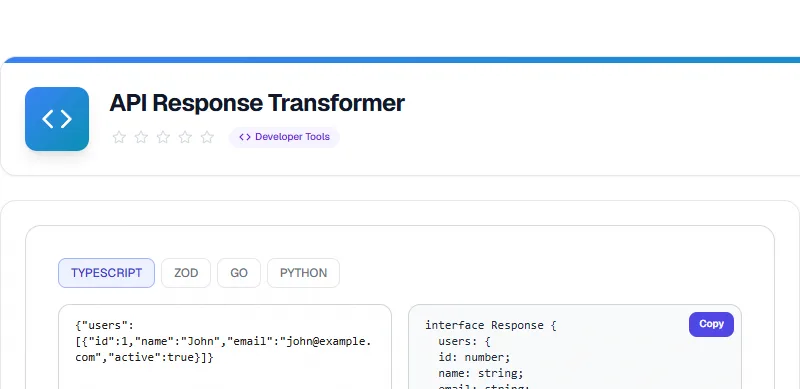Switch to the PYTHON tab
The height and width of the screenshot is (389, 800).
click(x=304, y=273)
